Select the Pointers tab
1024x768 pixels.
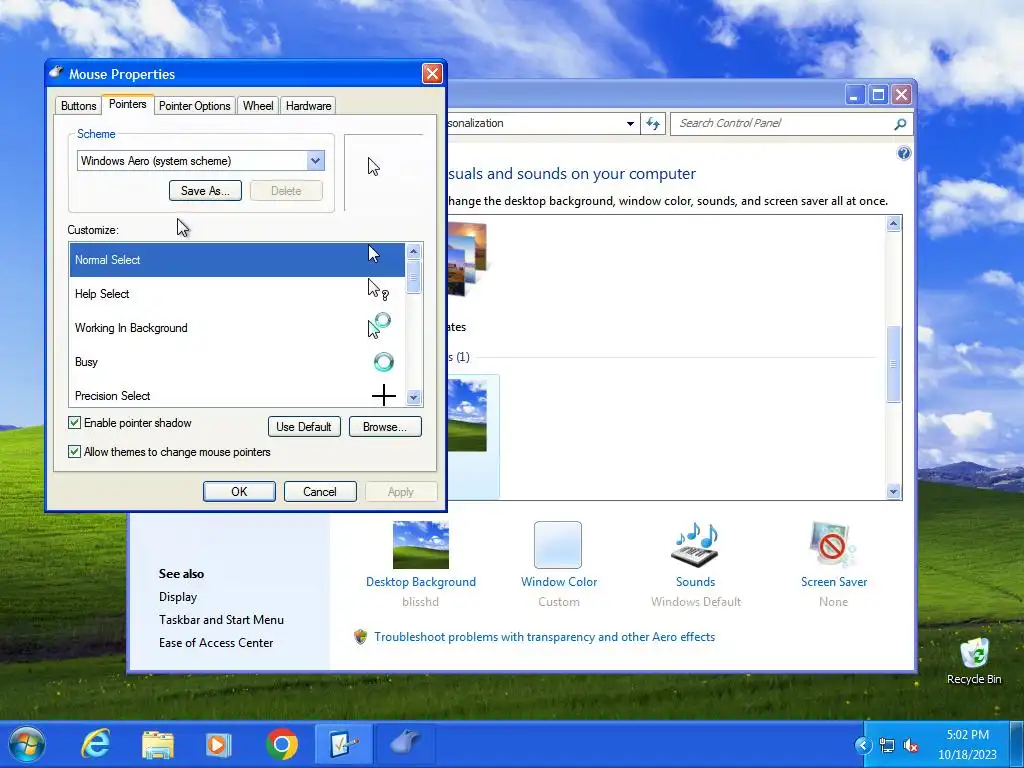coord(127,104)
